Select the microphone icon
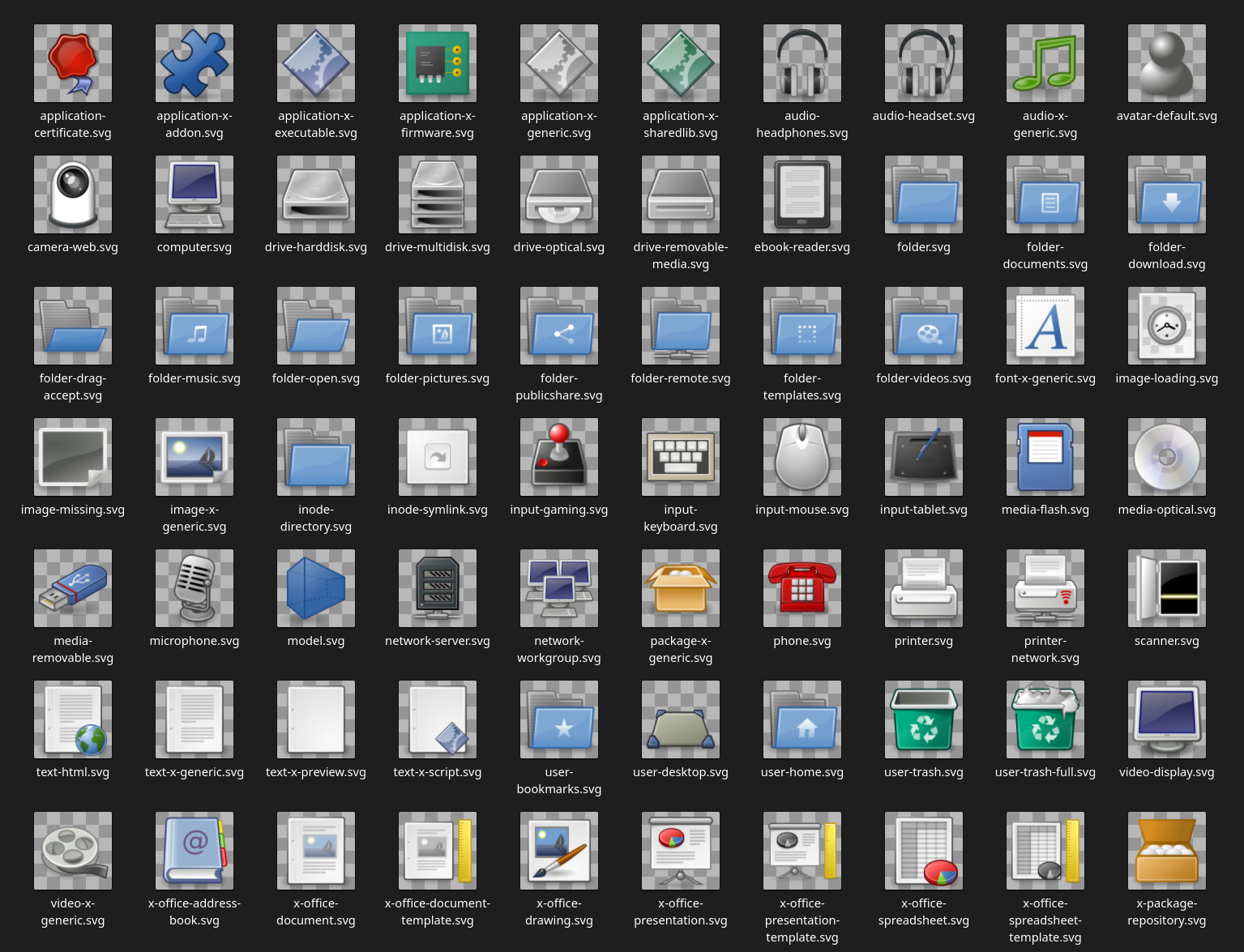 195,588
